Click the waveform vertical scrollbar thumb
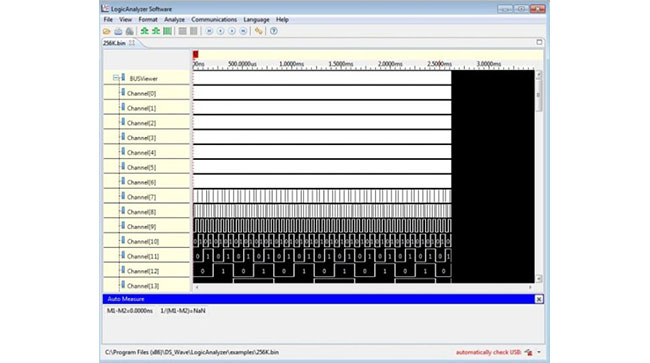The height and width of the screenshot is (363, 650). pos(539,95)
